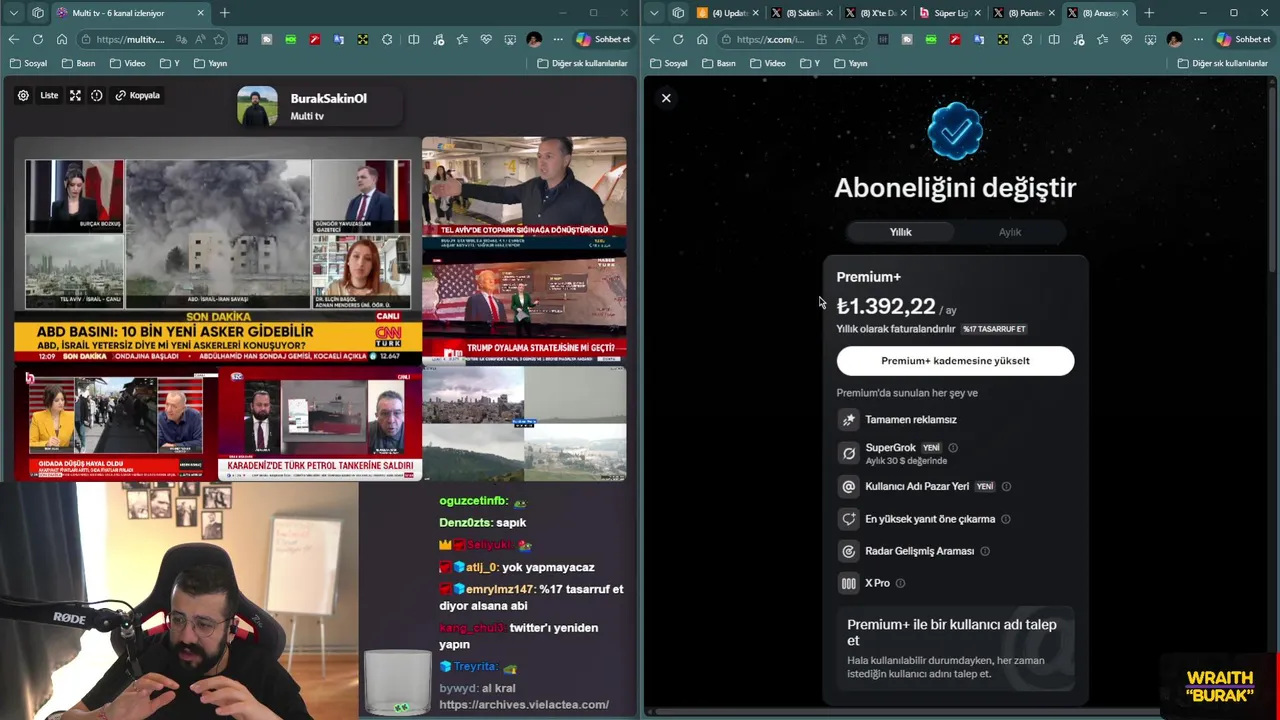Click Premium+ kademesine yükselt button
Screen dimensions: 1280x720
(955, 361)
